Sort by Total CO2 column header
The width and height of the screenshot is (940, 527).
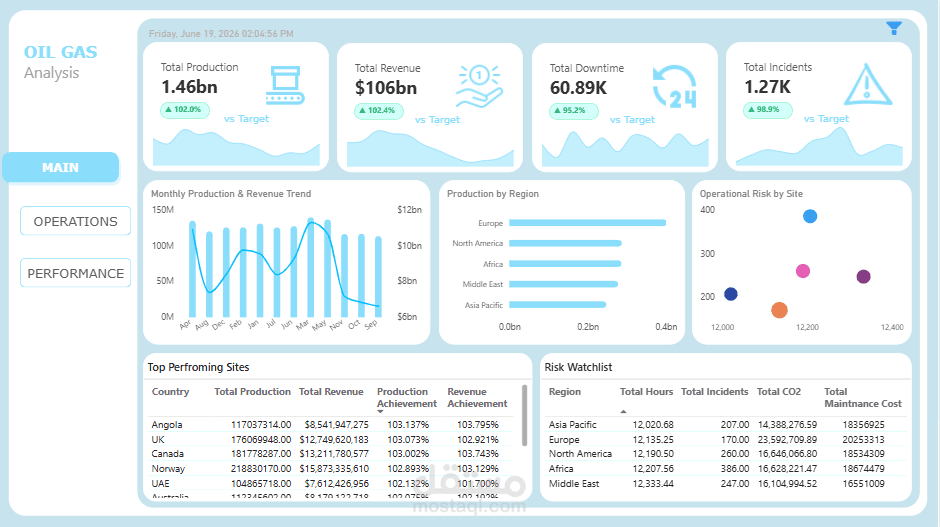779,392
